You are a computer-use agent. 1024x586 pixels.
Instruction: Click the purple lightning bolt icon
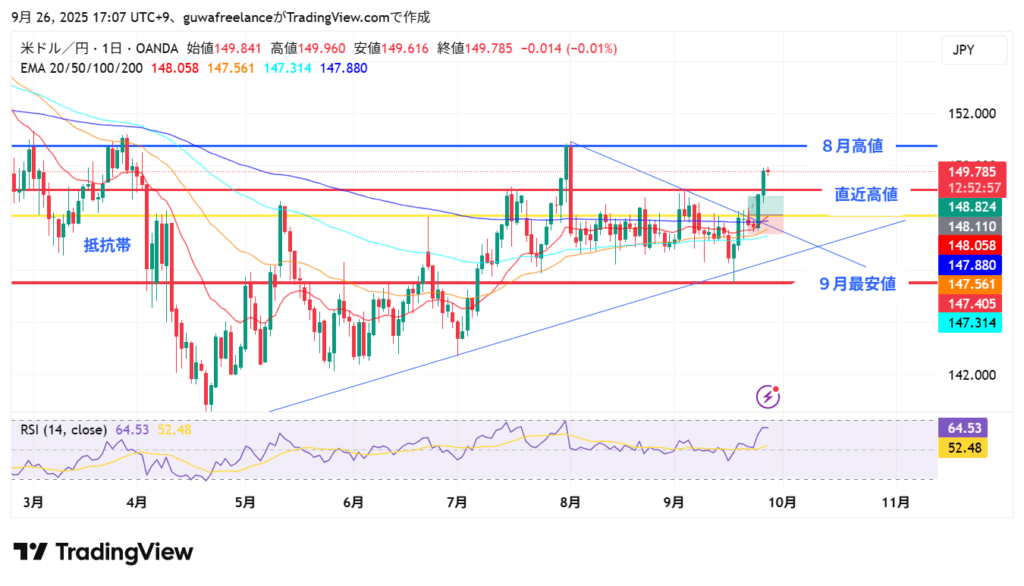pyautogui.click(x=768, y=397)
